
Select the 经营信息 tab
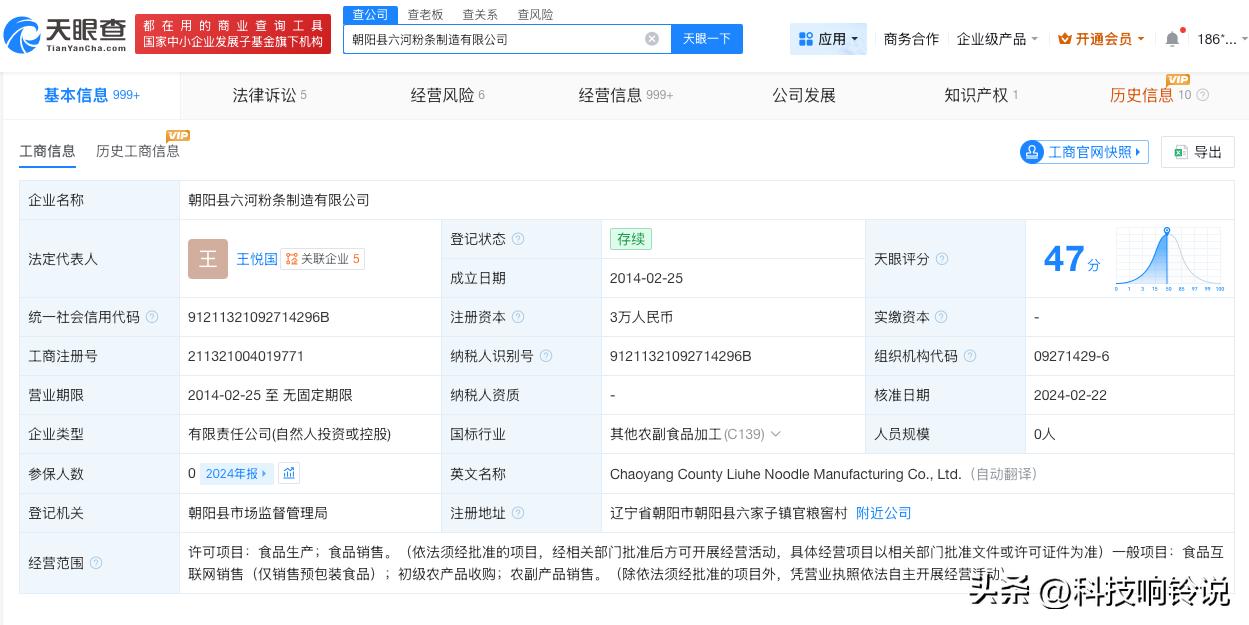click(x=626, y=95)
